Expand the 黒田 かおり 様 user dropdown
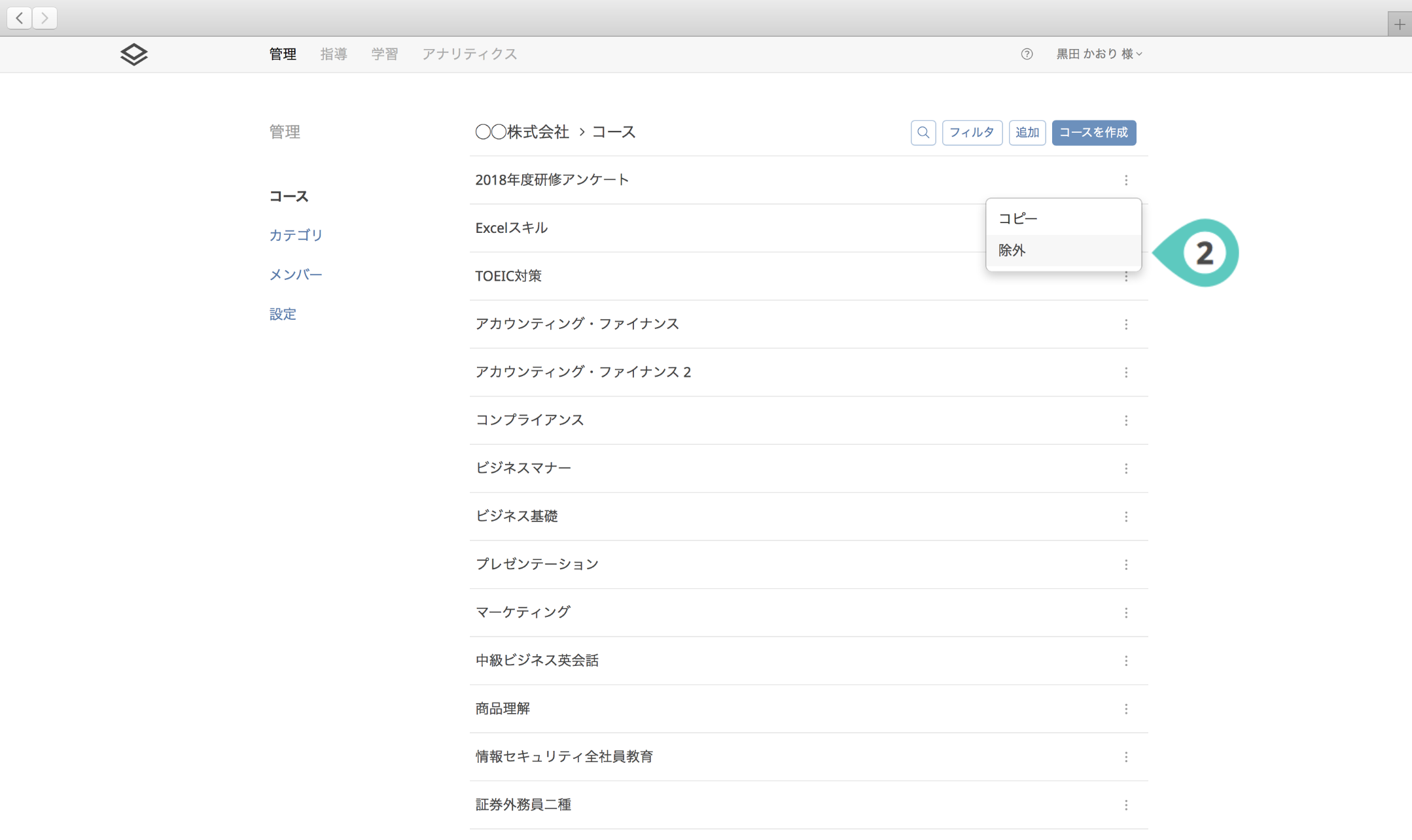Viewport: 1412px width, 840px height. click(x=1099, y=54)
